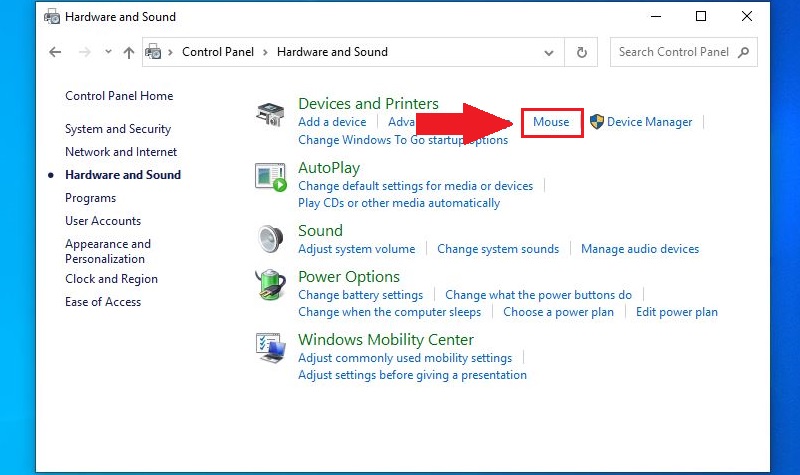Open the Power Options battery icon

[x=270, y=285]
